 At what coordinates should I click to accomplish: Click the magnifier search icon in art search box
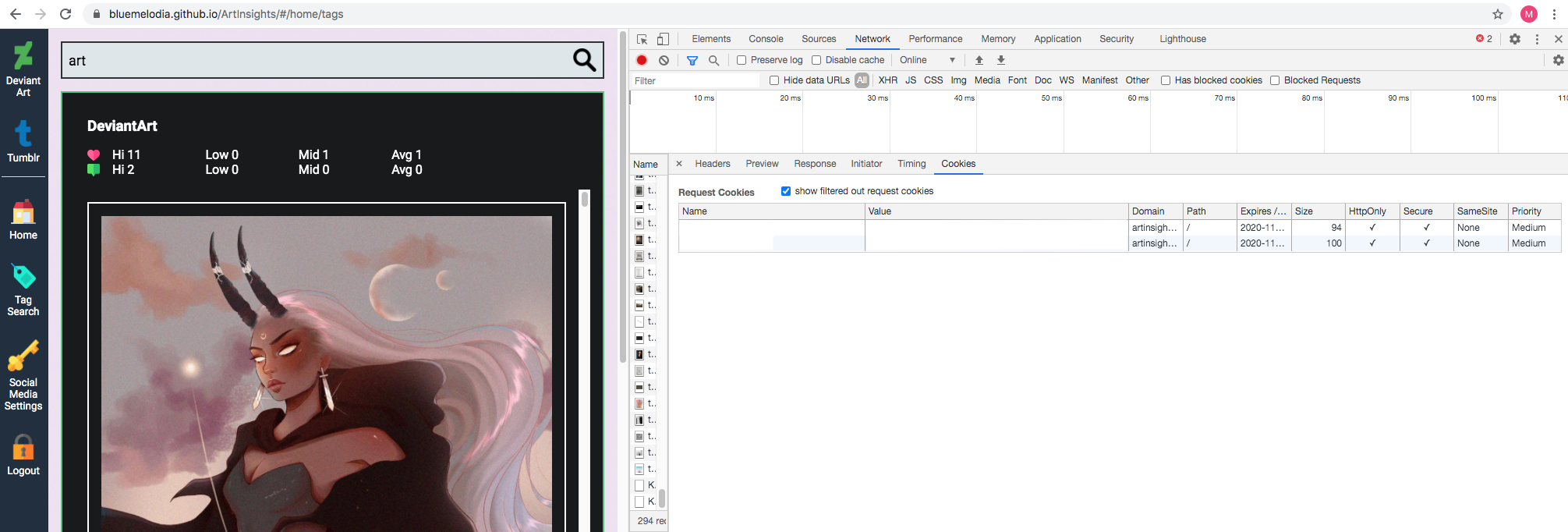coord(584,60)
